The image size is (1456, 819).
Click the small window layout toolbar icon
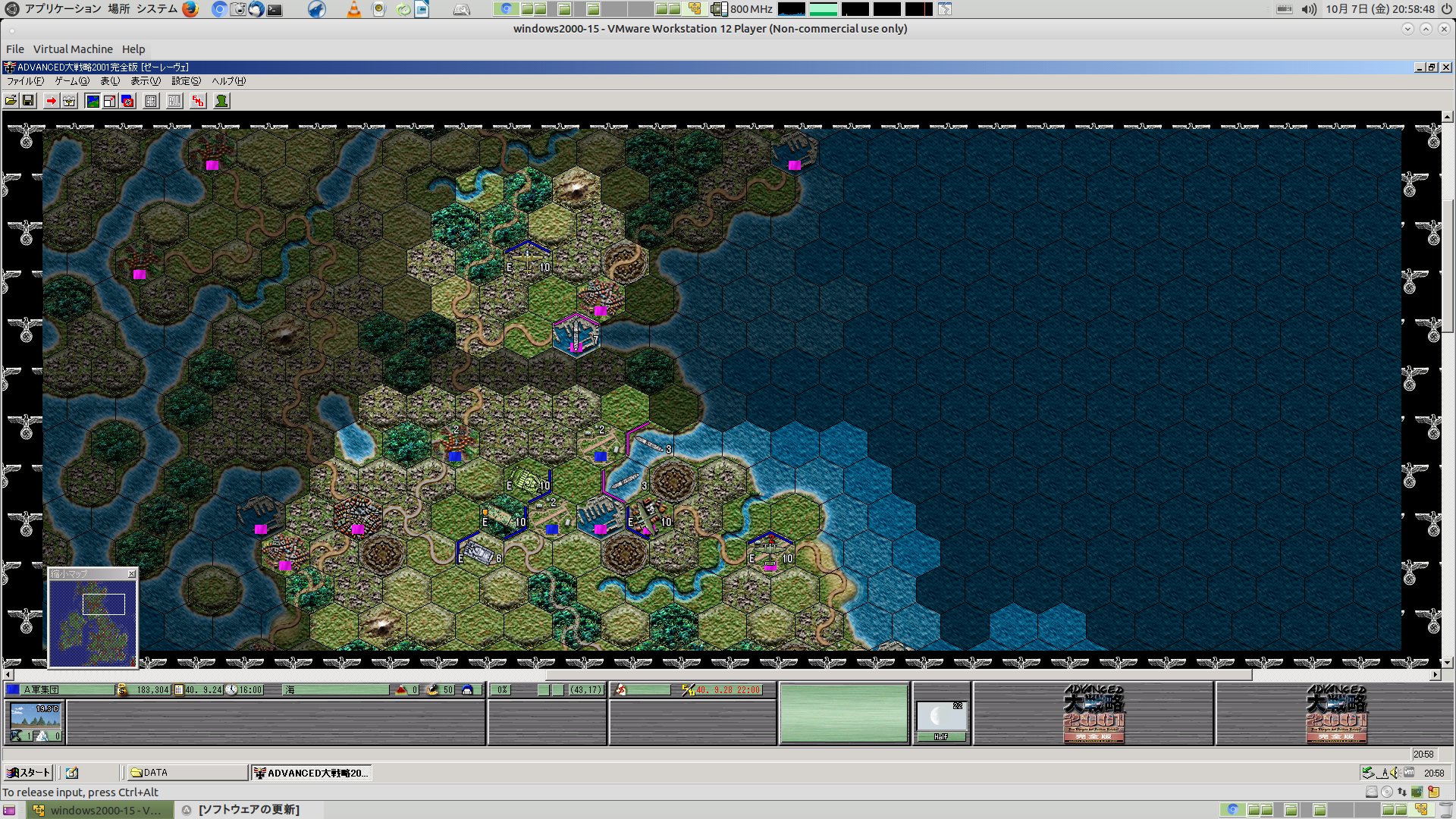110,101
